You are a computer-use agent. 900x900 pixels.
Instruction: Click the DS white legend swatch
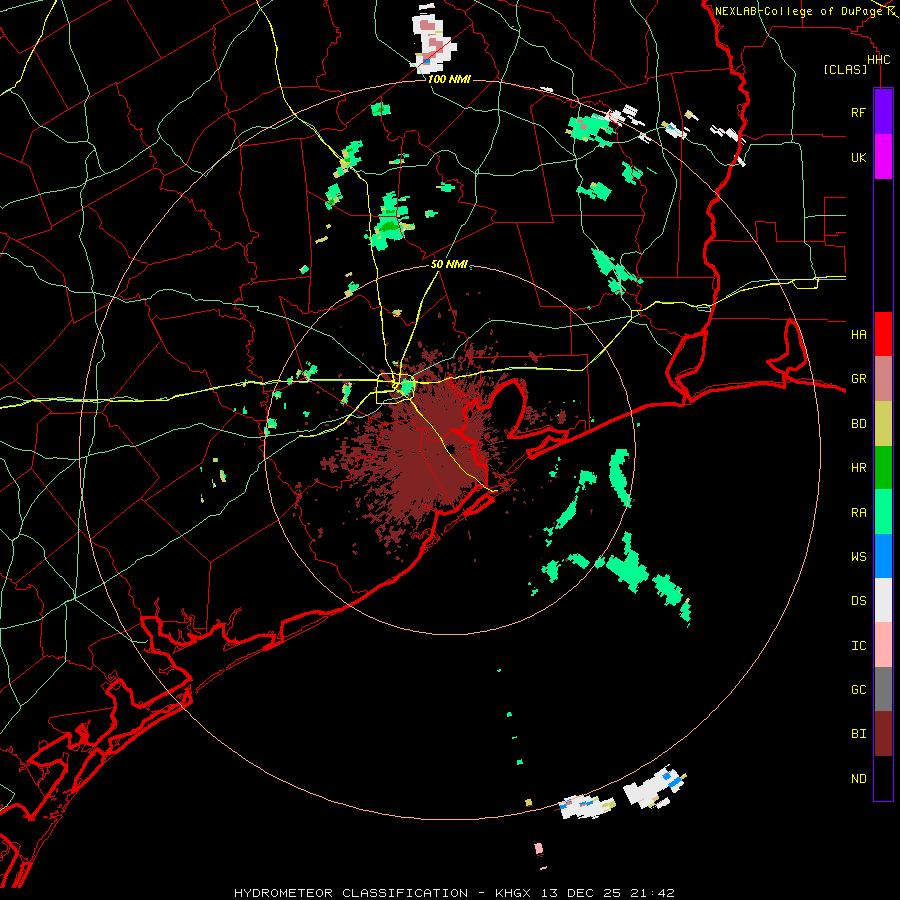pyautogui.click(x=883, y=600)
